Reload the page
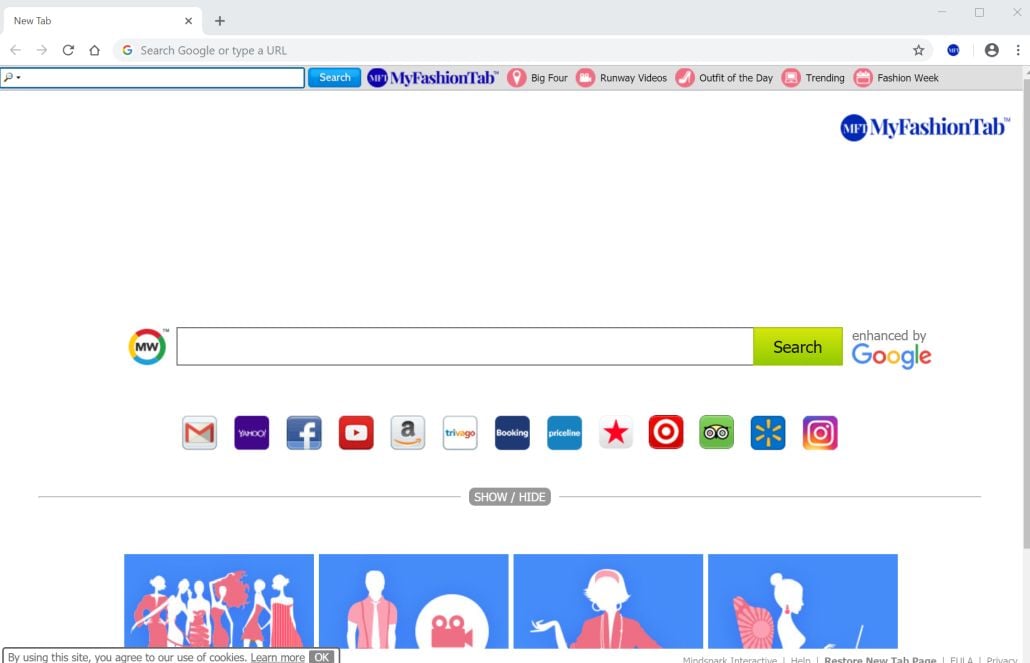Screen dimensions: 1030x663 68,50
